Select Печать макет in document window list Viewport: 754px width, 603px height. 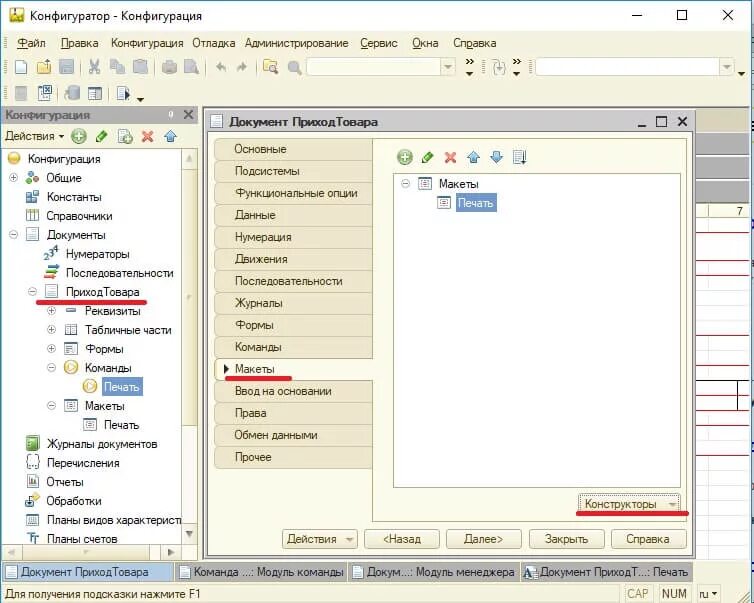476,203
